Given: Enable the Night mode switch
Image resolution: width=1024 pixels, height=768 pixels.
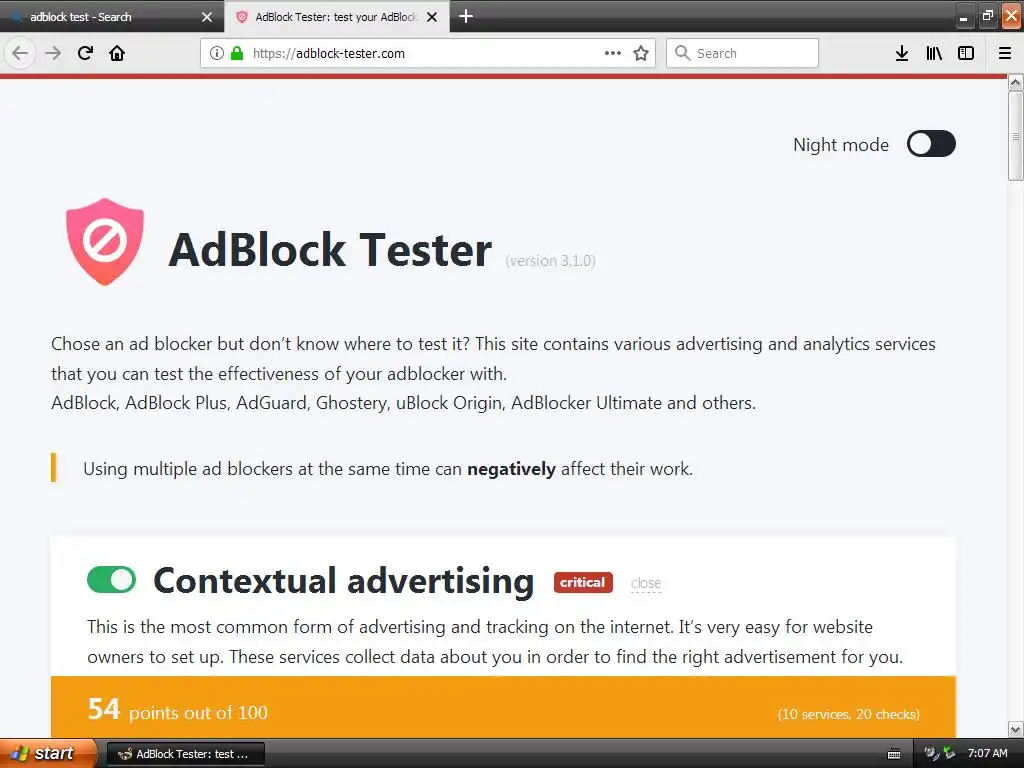Looking at the screenshot, I should [931, 144].
